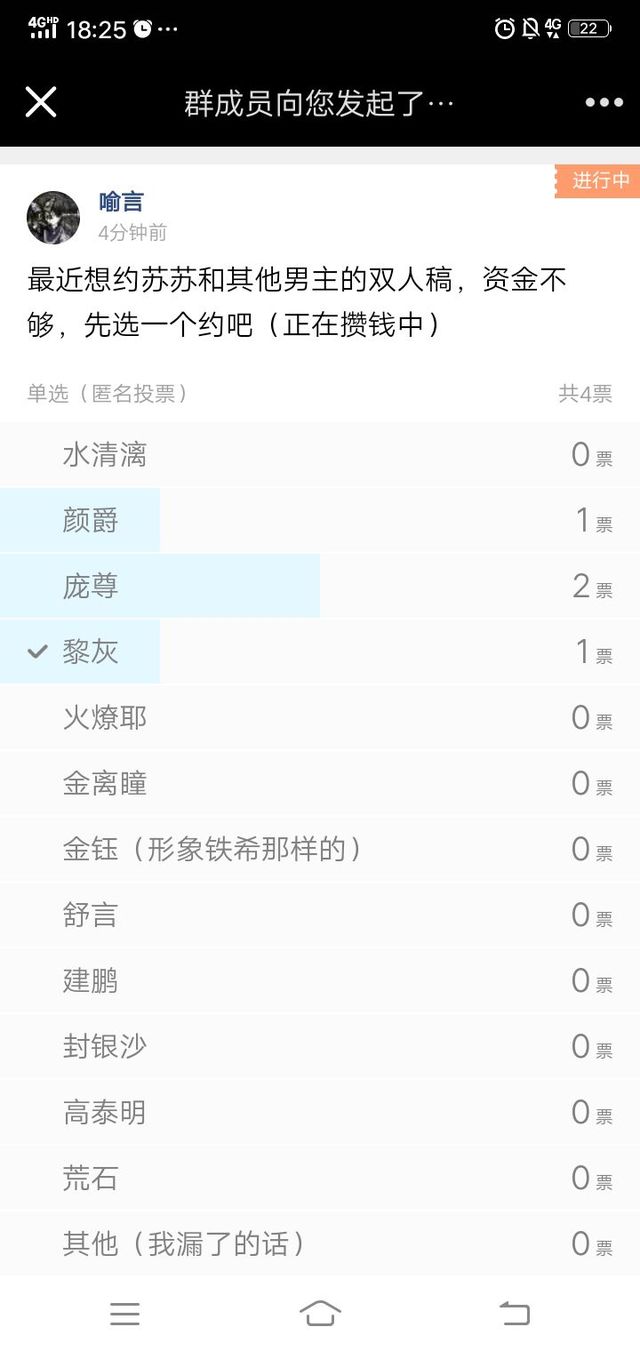Viewport: 640px width, 1351px height.
Task: Open 喻言 username profile link
Action: pos(120,202)
